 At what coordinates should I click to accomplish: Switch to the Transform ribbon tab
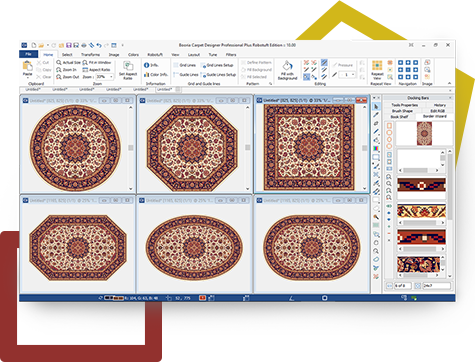click(x=90, y=55)
